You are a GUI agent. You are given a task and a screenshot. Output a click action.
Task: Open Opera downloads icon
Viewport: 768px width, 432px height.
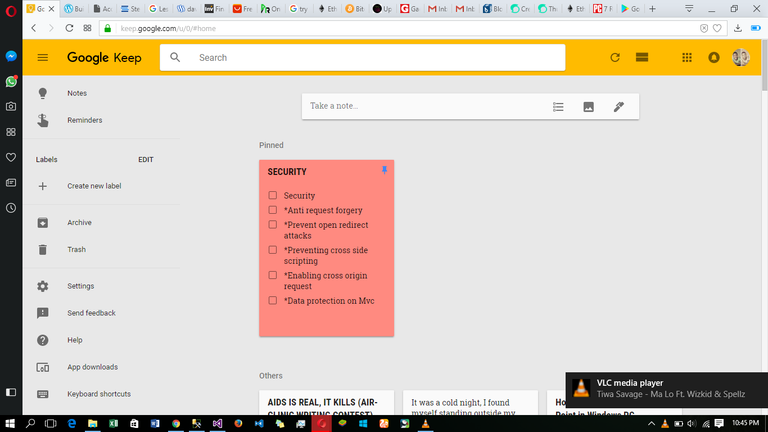click(738, 28)
